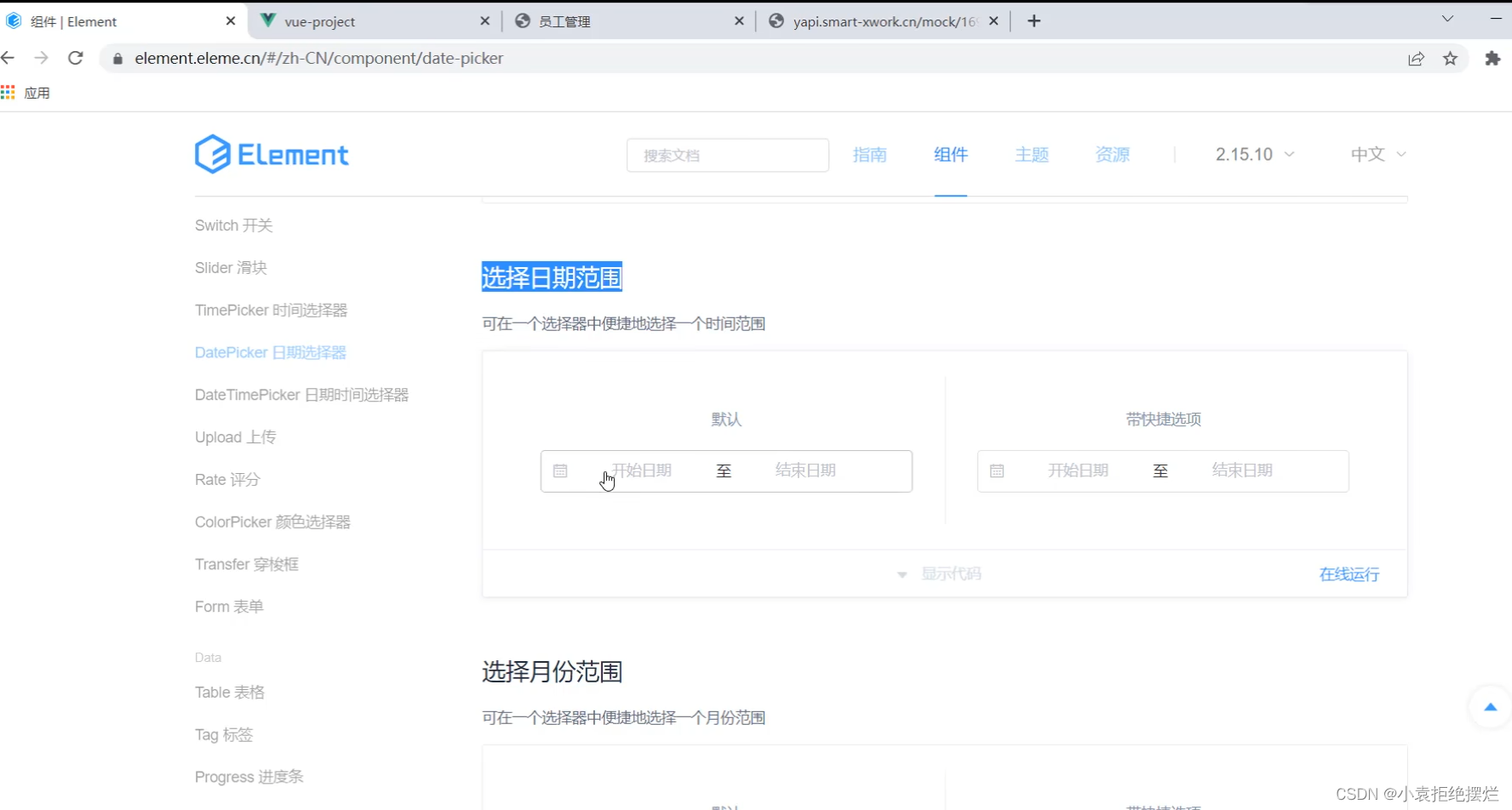Click the 选择日期范围 heading
This screenshot has width=1512, height=810.
[x=552, y=277]
